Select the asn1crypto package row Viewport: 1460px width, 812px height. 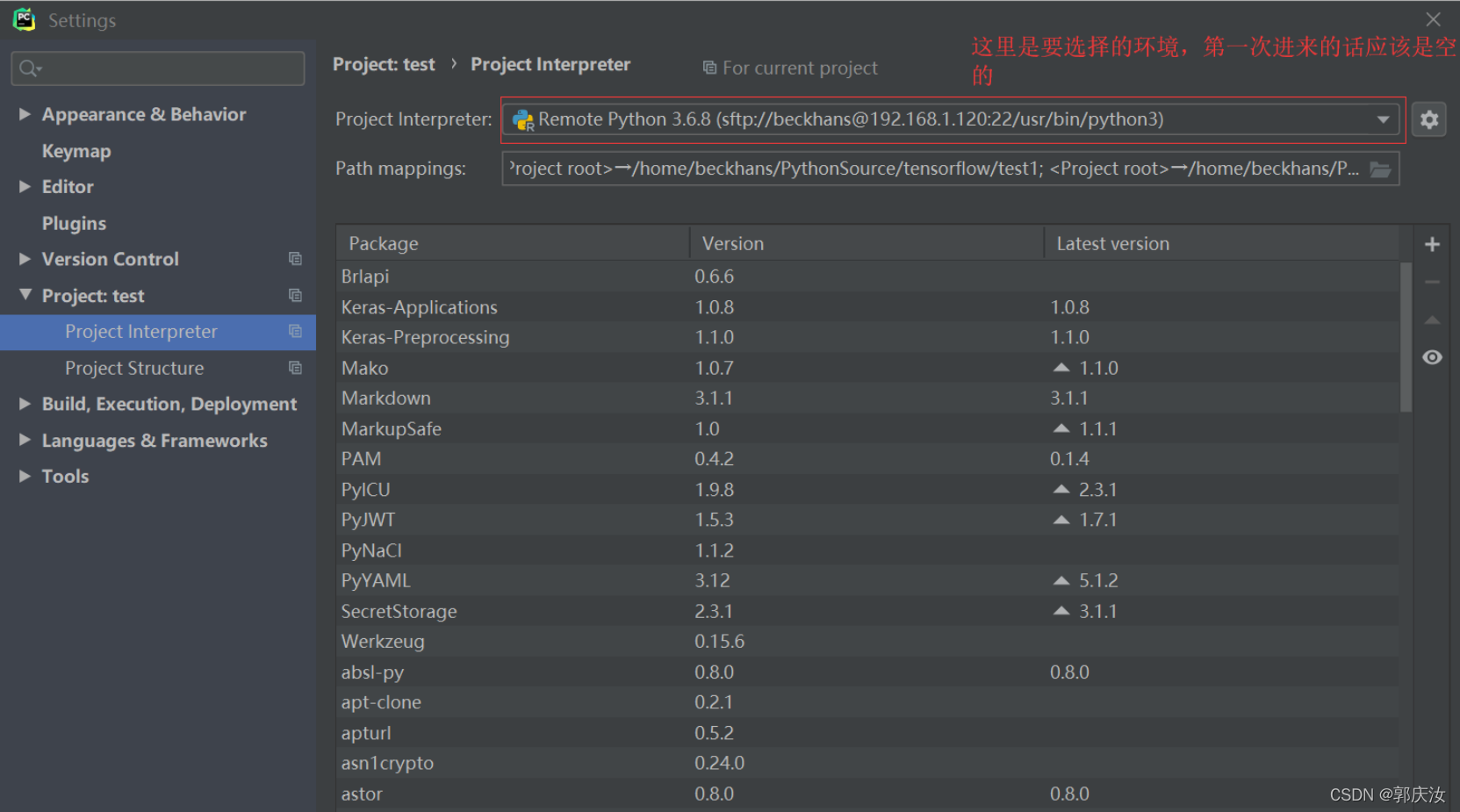click(x=867, y=763)
